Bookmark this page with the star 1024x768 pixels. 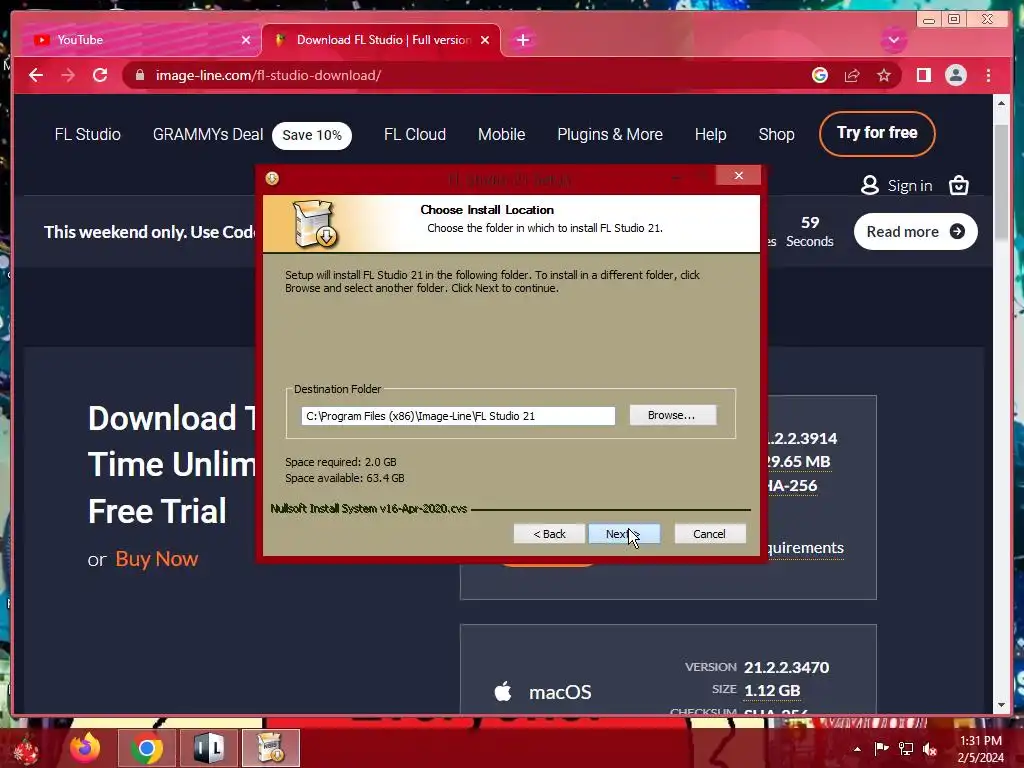884,75
